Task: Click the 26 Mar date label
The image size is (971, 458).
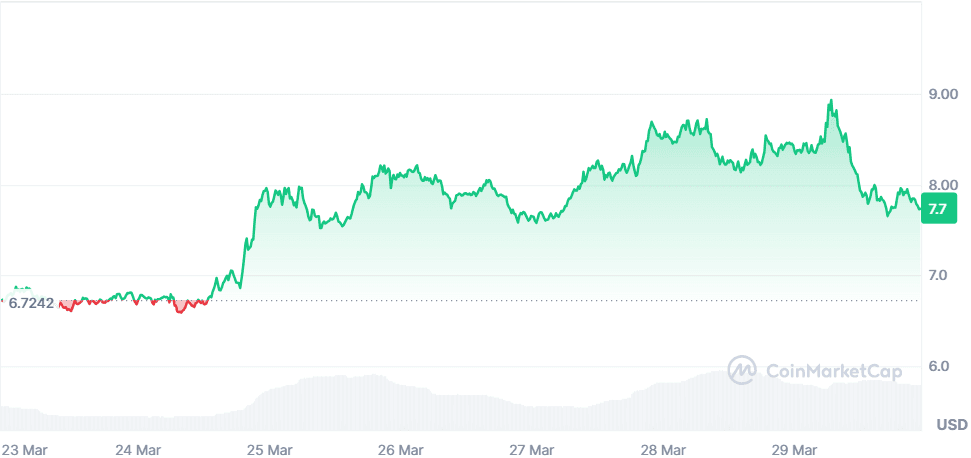Action: pyautogui.click(x=402, y=449)
